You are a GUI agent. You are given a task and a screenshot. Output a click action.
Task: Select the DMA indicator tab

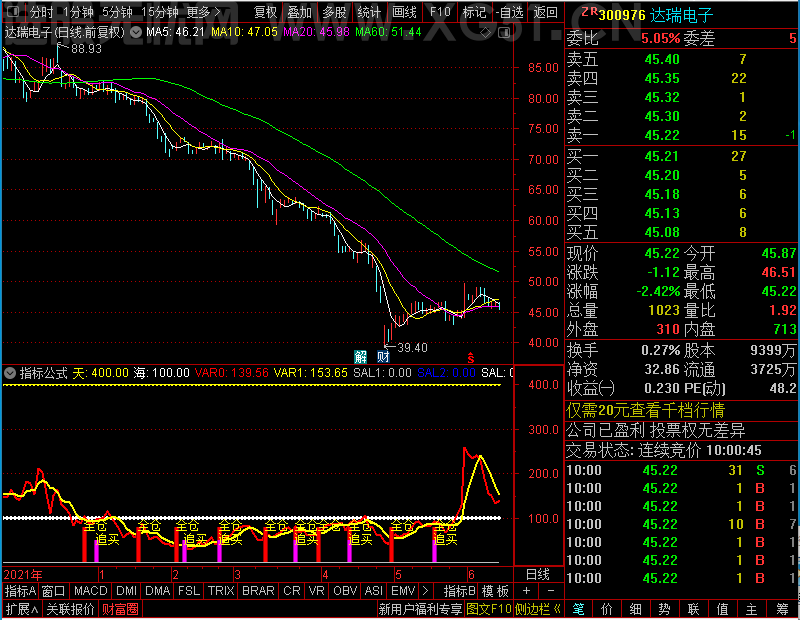pyautogui.click(x=157, y=591)
